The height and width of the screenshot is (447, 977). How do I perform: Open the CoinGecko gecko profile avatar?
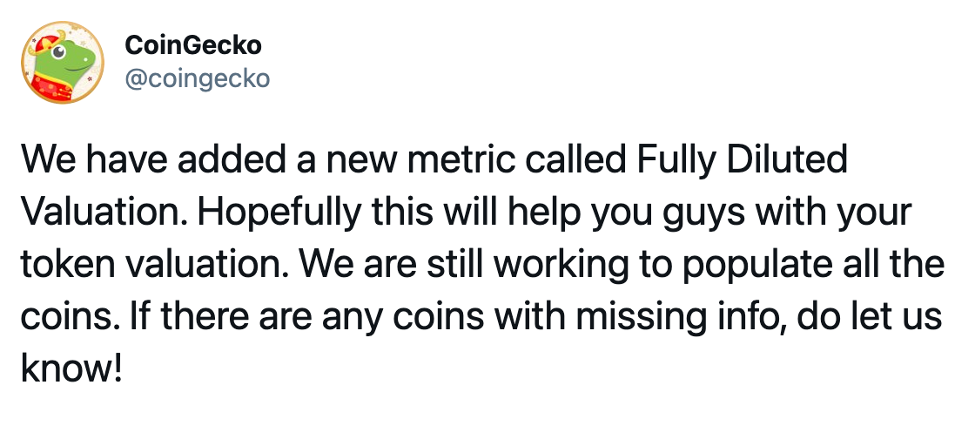point(62,62)
